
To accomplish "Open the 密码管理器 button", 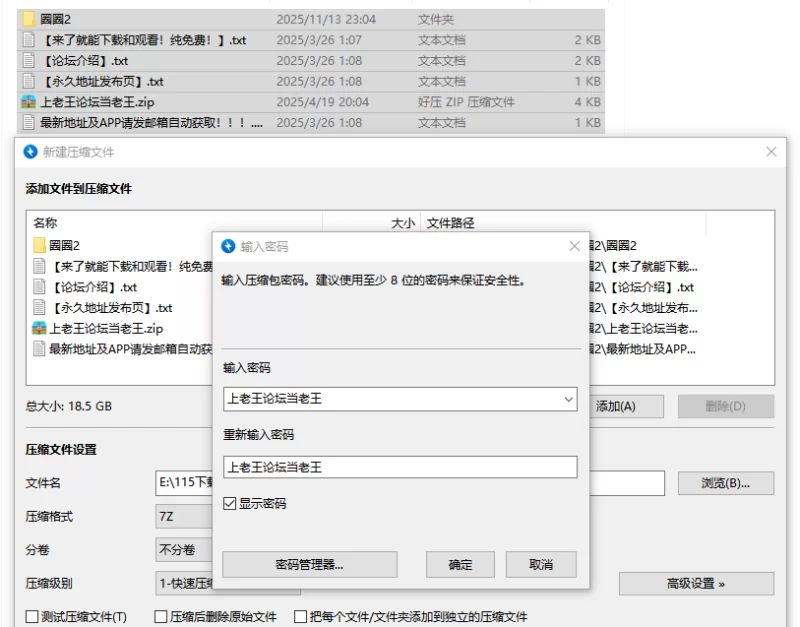I will [309, 564].
